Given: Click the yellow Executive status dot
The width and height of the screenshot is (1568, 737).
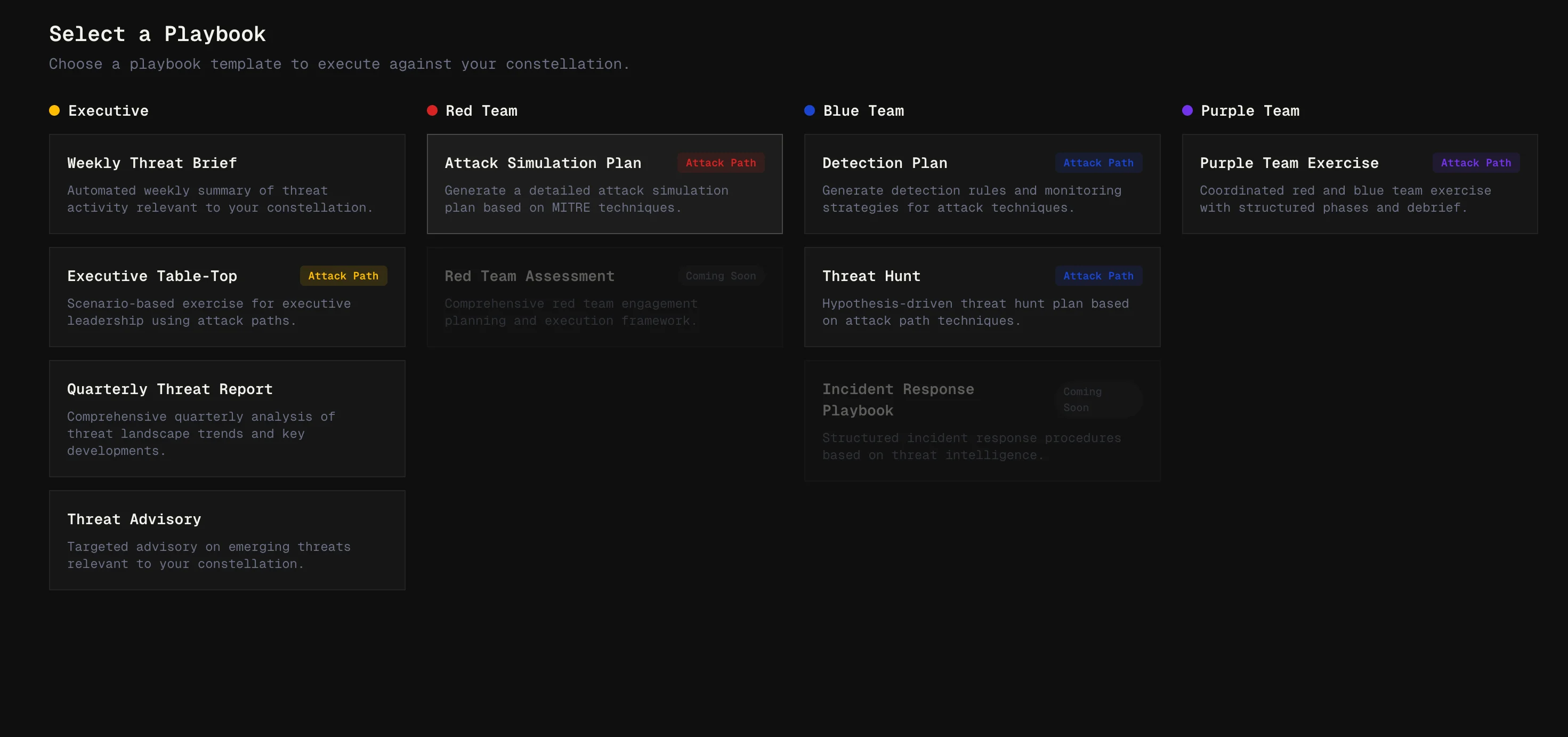Looking at the screenshot, I should pyautogui.click(x=54, y=110).
